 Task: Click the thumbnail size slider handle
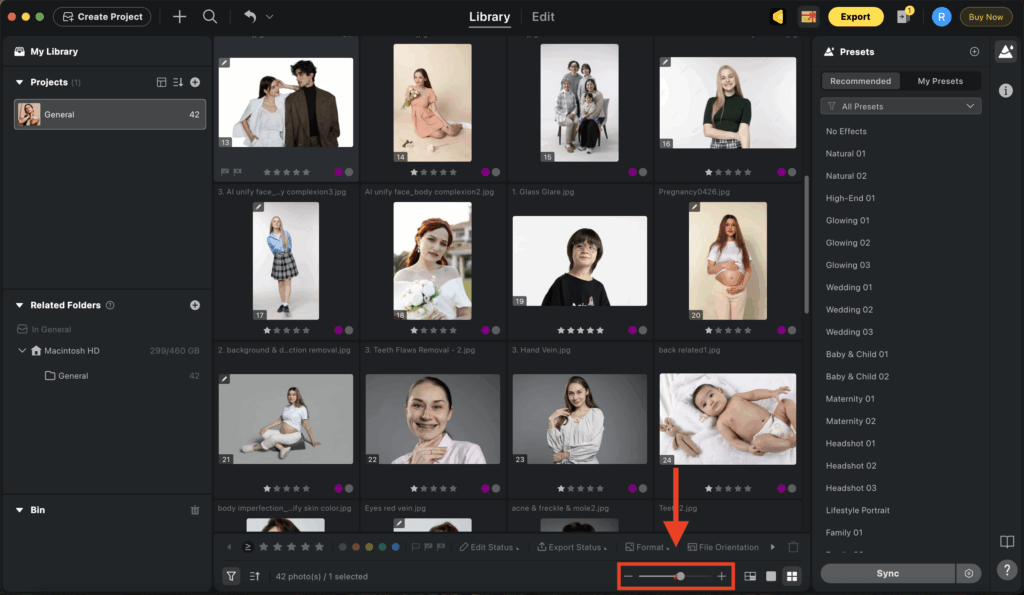click(x=680, y=576)
